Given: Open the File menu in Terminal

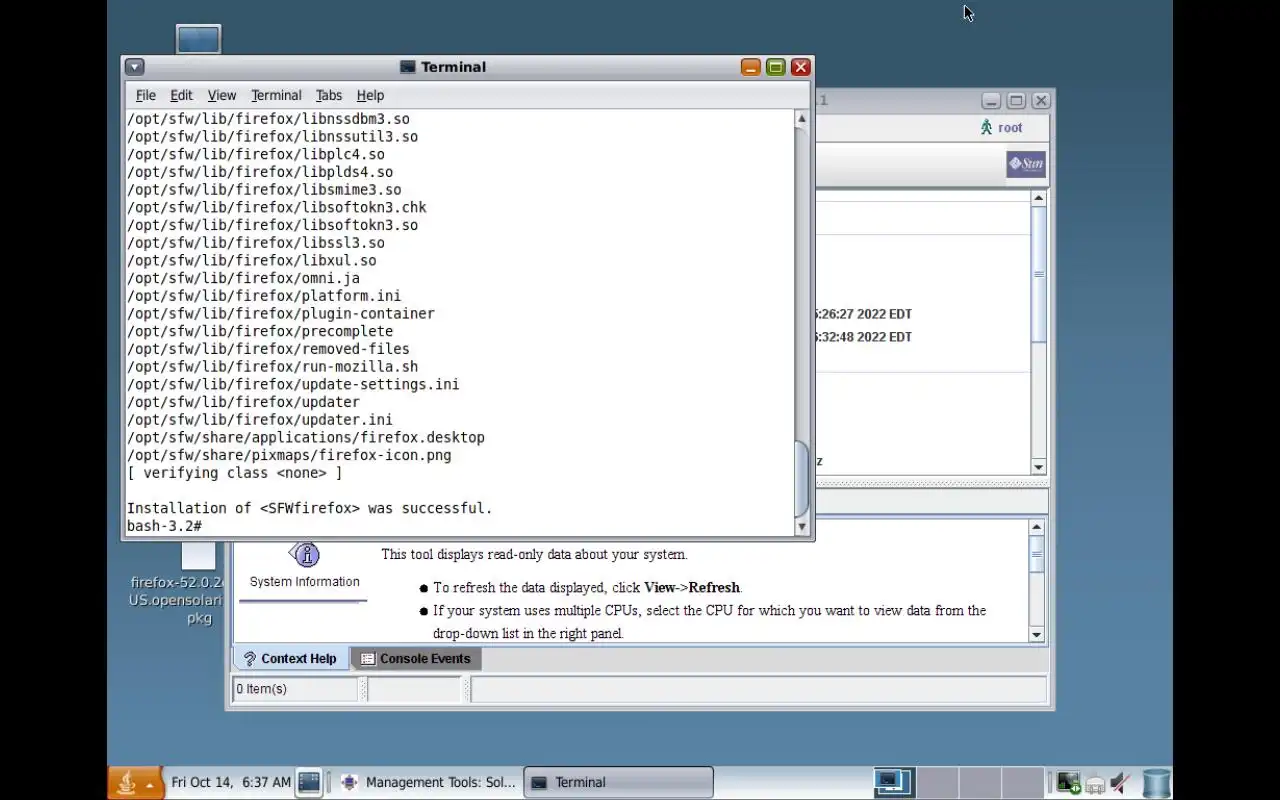Looking at the screenshot, I should (146, 95).
